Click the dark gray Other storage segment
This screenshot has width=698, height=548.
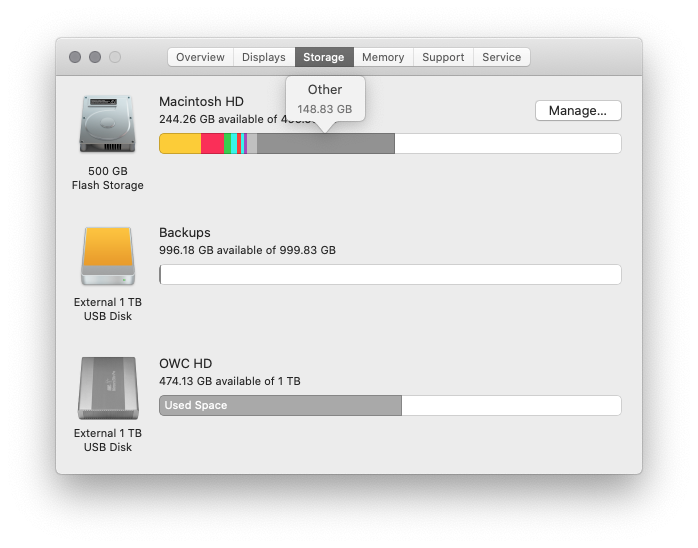(326, 144)
